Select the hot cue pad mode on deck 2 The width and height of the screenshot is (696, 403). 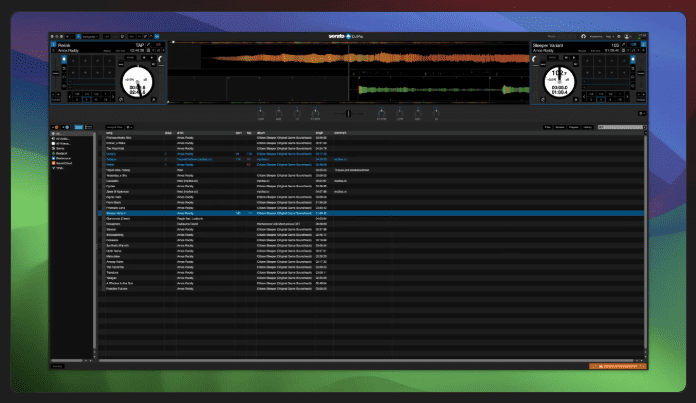pos(633,59)
